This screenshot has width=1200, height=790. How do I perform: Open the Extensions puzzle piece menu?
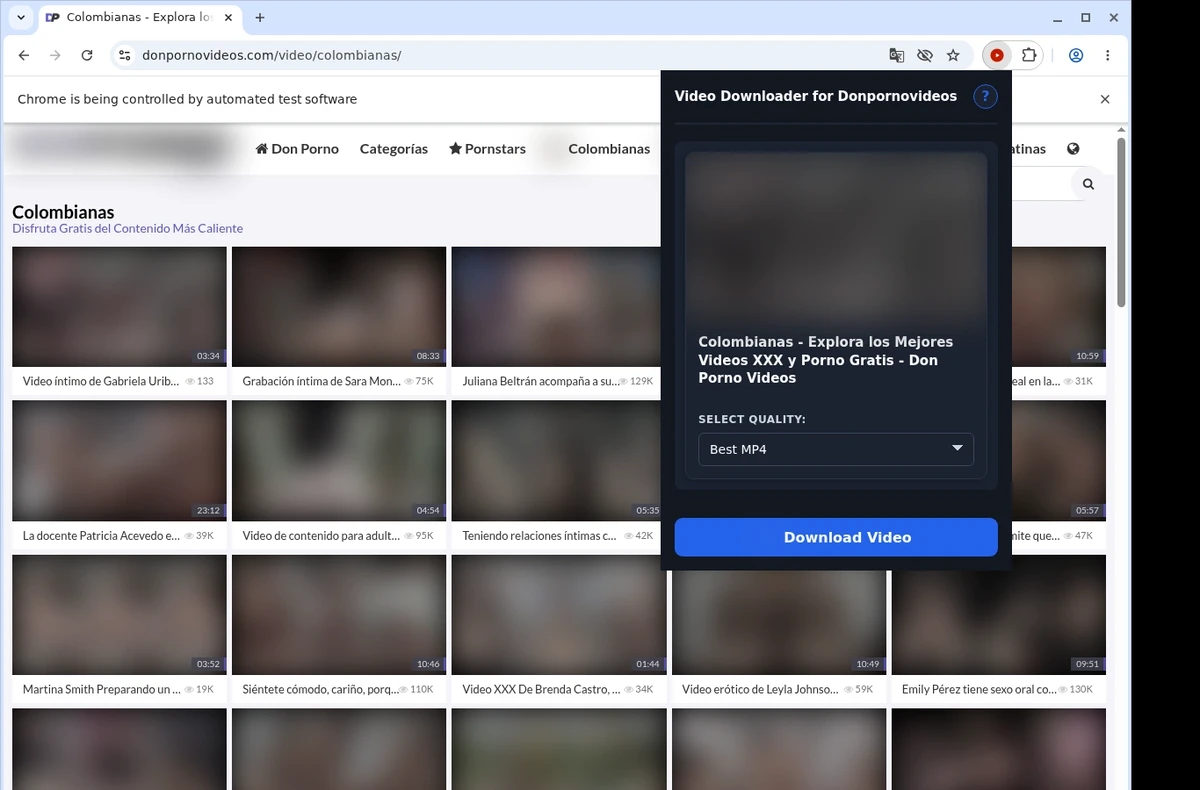click(x=1028, y=55)
